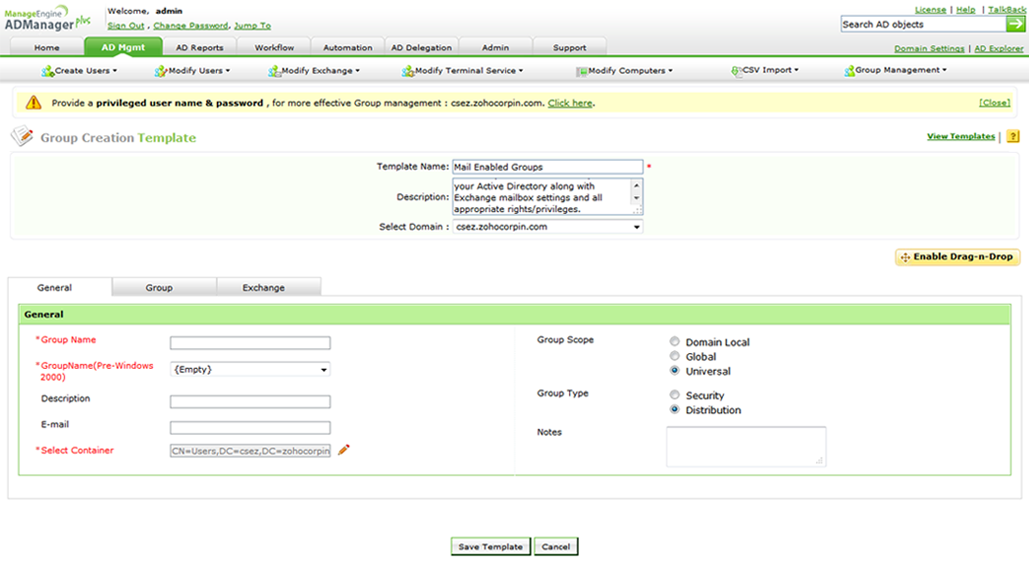Choose the Global group scope option
Screen dimensions: 1029x561
675,356
